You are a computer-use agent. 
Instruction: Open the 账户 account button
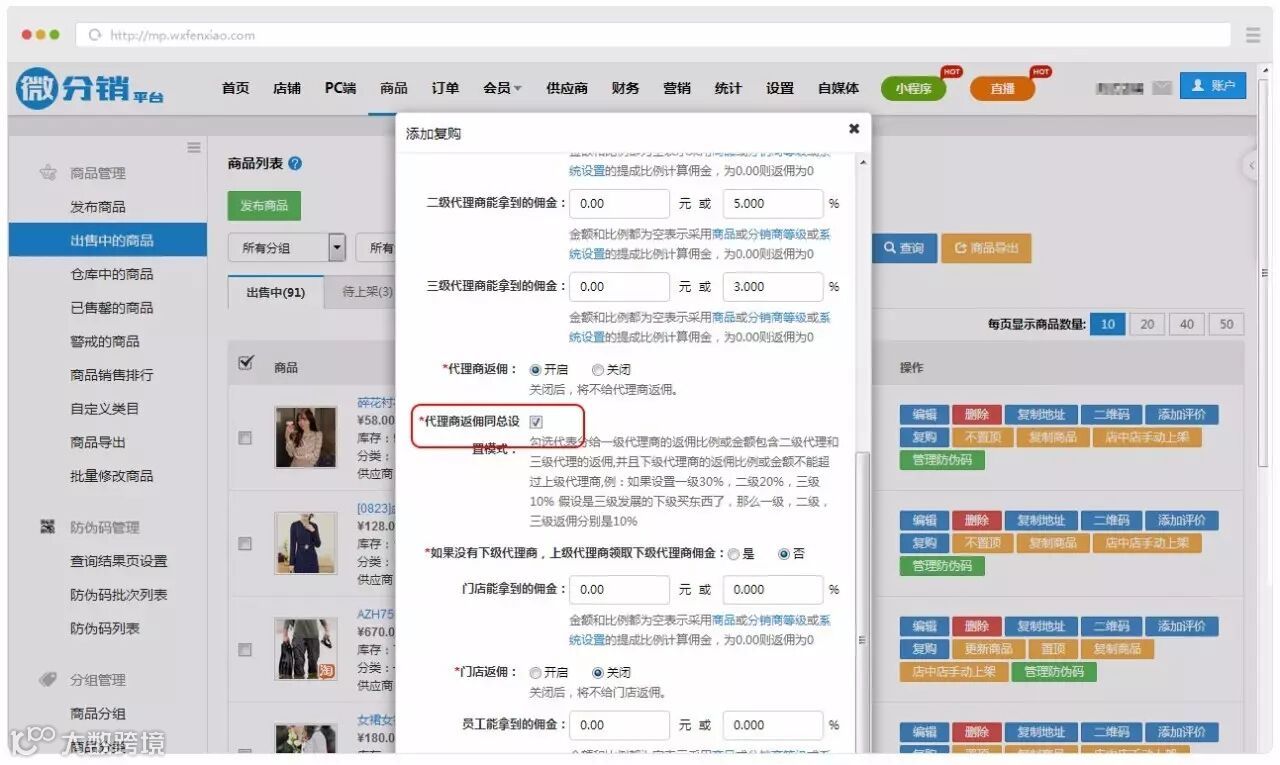pyautogui.click(x=1213, y=86)
